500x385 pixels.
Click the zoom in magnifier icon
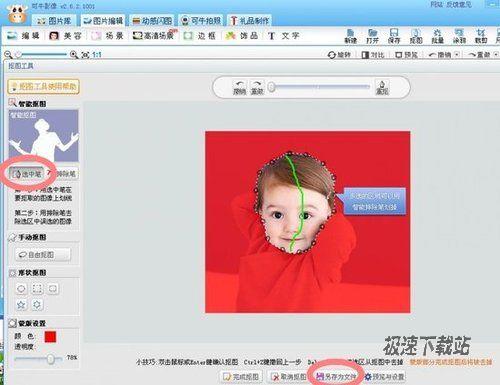point(74,55)
